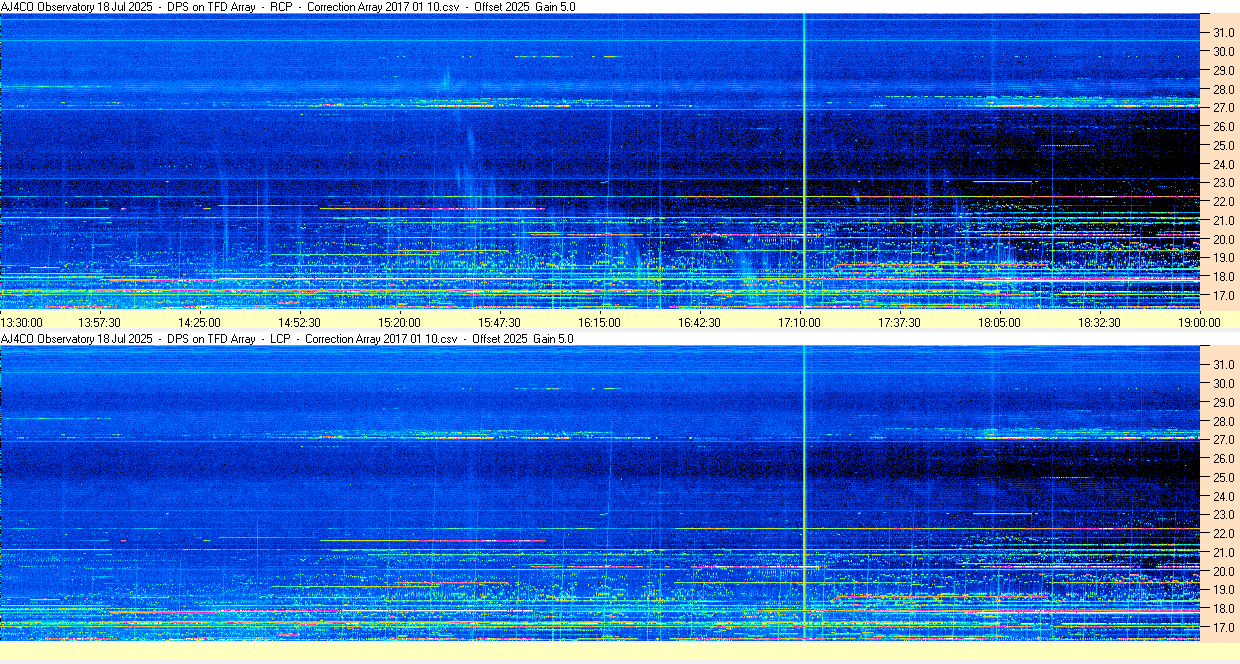Screen dimensions: 1240x664
Task: Click the LCP spectrogram title header text
Action: tap(288, 339)
